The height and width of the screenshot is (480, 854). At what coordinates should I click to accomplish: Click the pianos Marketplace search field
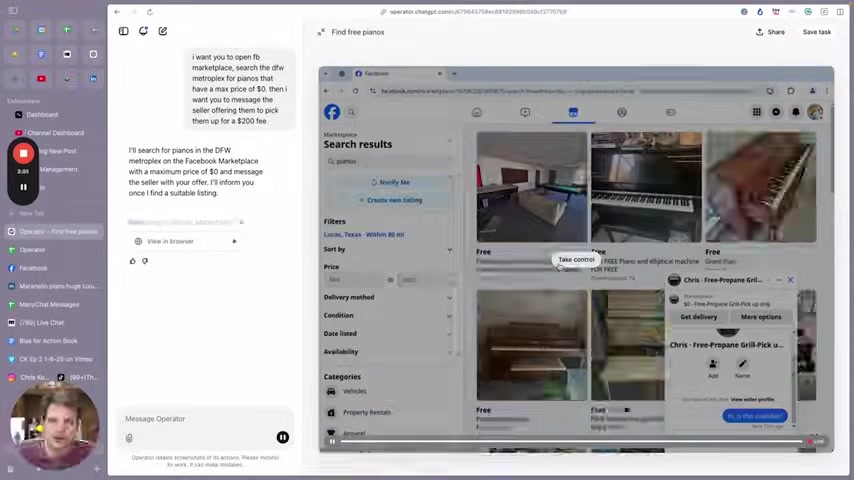(389, 161)
